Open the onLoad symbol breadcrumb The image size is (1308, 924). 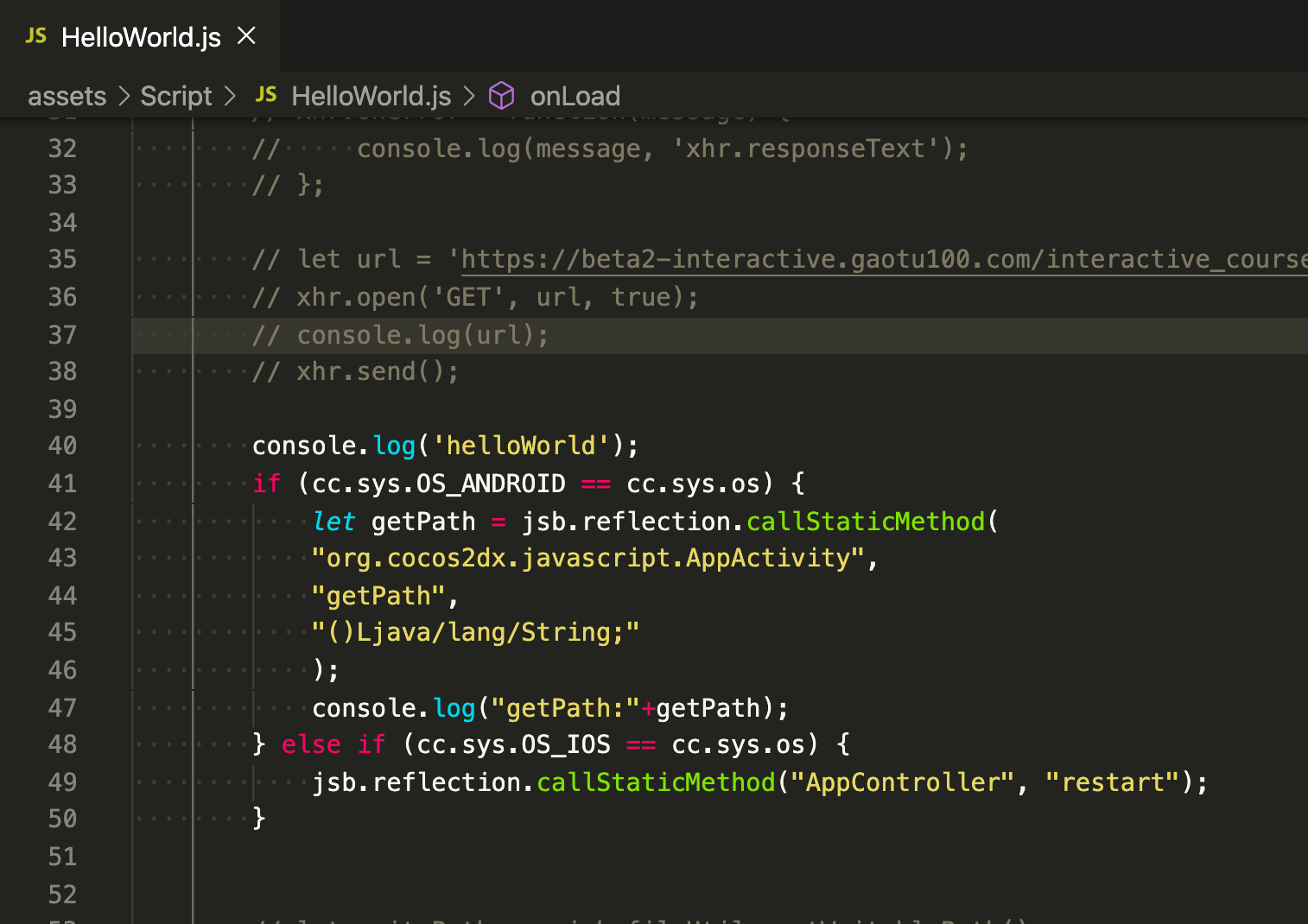[x=575, y=96]
